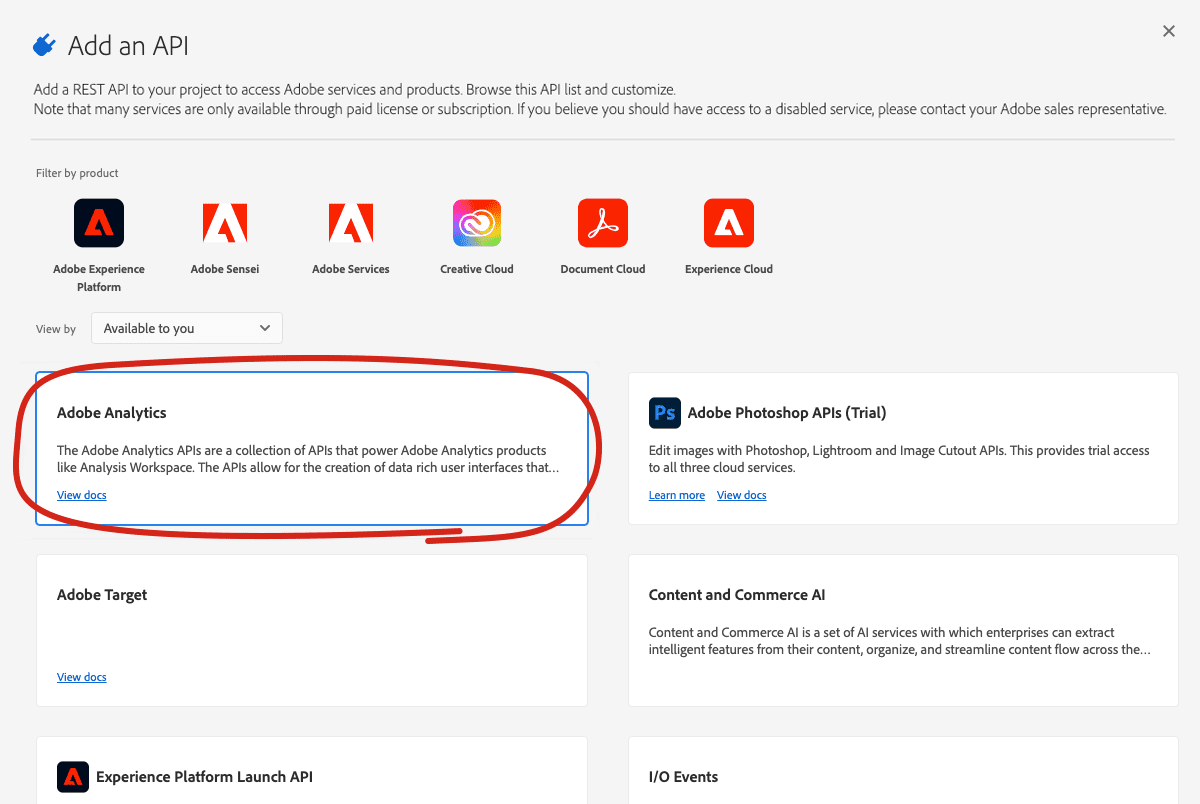Click the 'Add an API' dialog title
The width and height of the screenshot is (1200, 804).
[x=128, y=45]
